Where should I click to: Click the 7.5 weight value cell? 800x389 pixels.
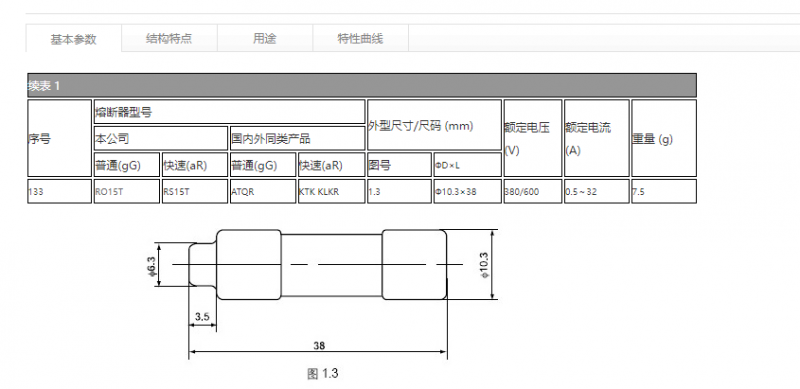[x=664, y=191]
